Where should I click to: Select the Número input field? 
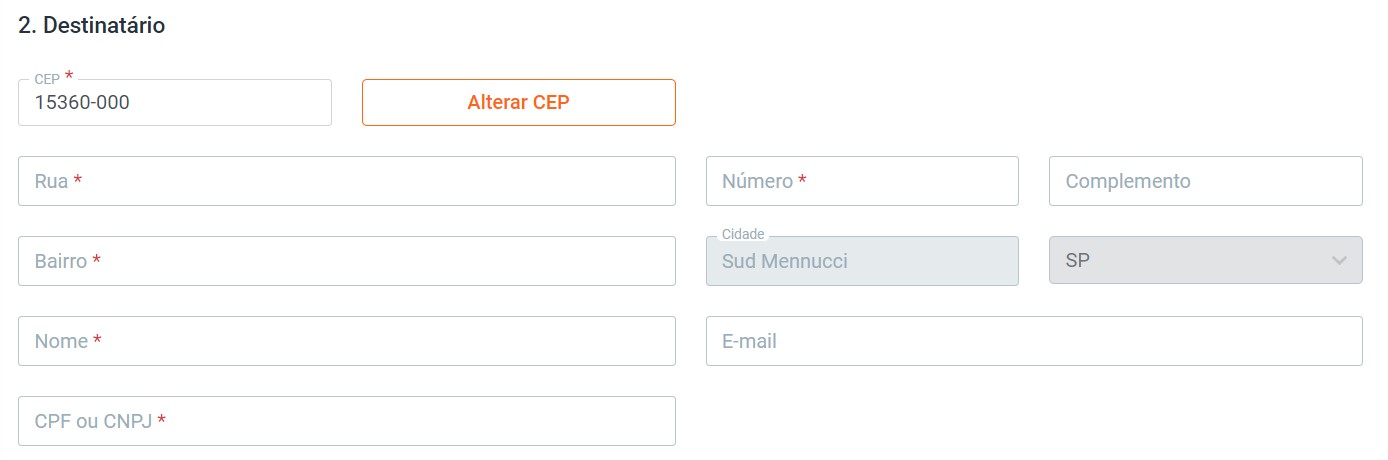tap(862, 181)
